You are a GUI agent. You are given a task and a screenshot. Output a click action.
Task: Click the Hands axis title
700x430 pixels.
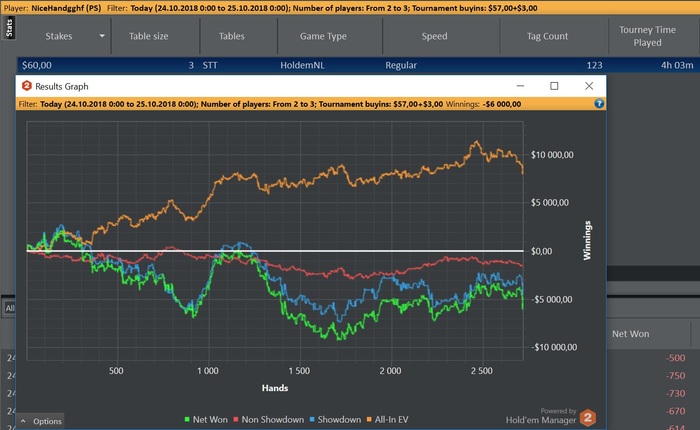tap(275, 388)
